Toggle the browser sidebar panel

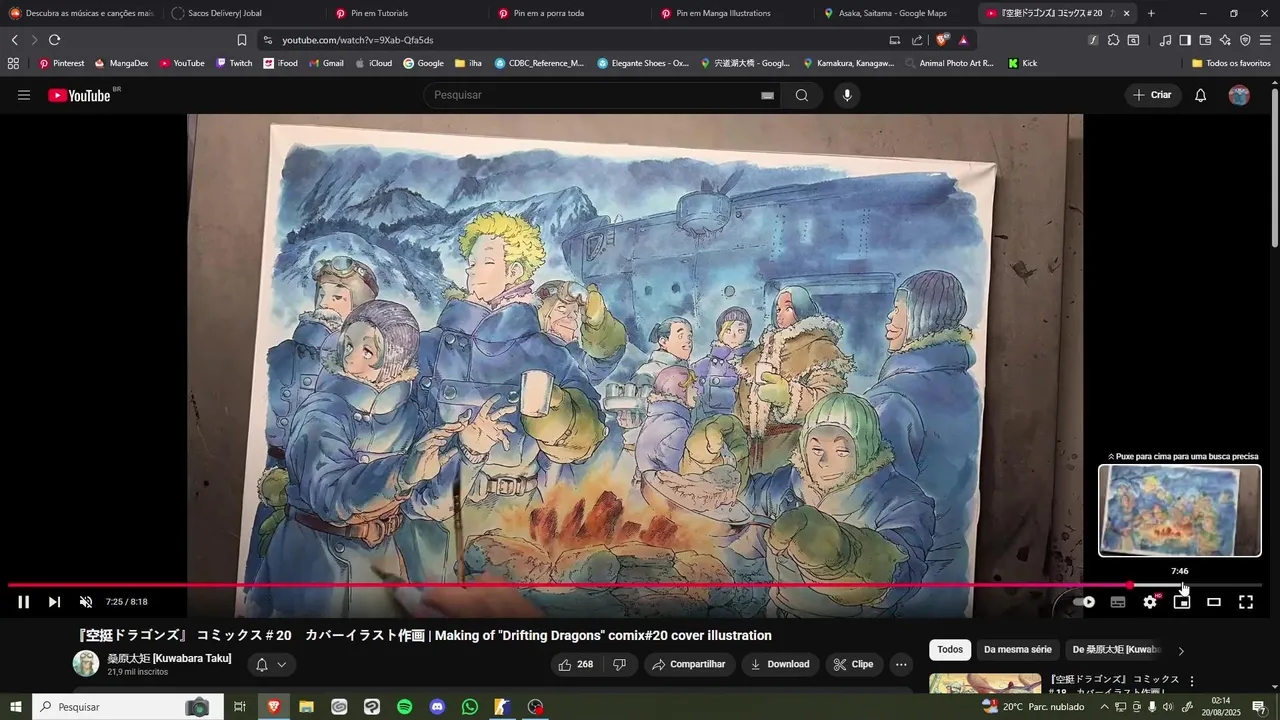click(x=1185, y=40)
